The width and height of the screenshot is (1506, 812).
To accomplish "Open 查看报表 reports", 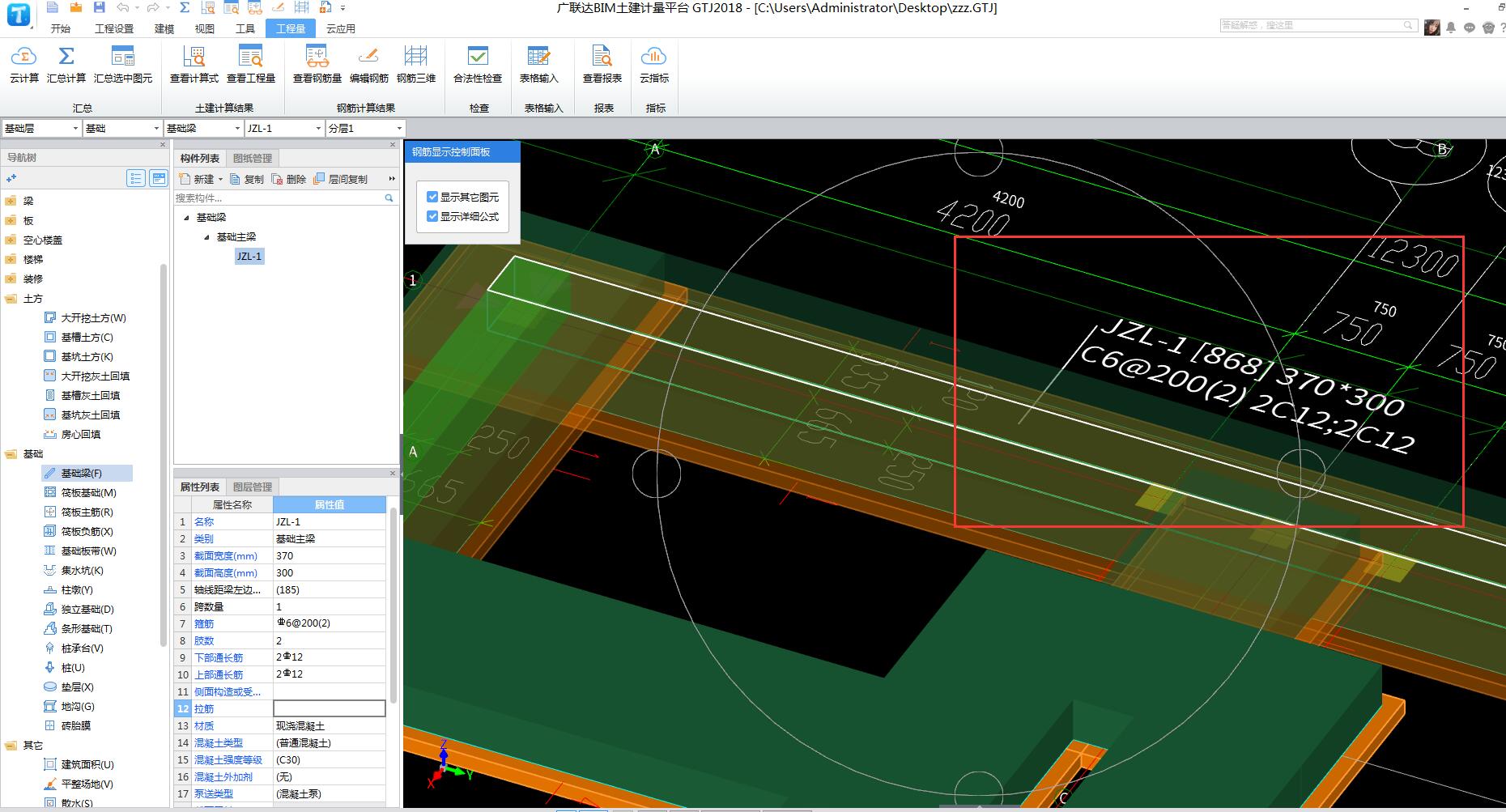I will click(x=602, y=65).
